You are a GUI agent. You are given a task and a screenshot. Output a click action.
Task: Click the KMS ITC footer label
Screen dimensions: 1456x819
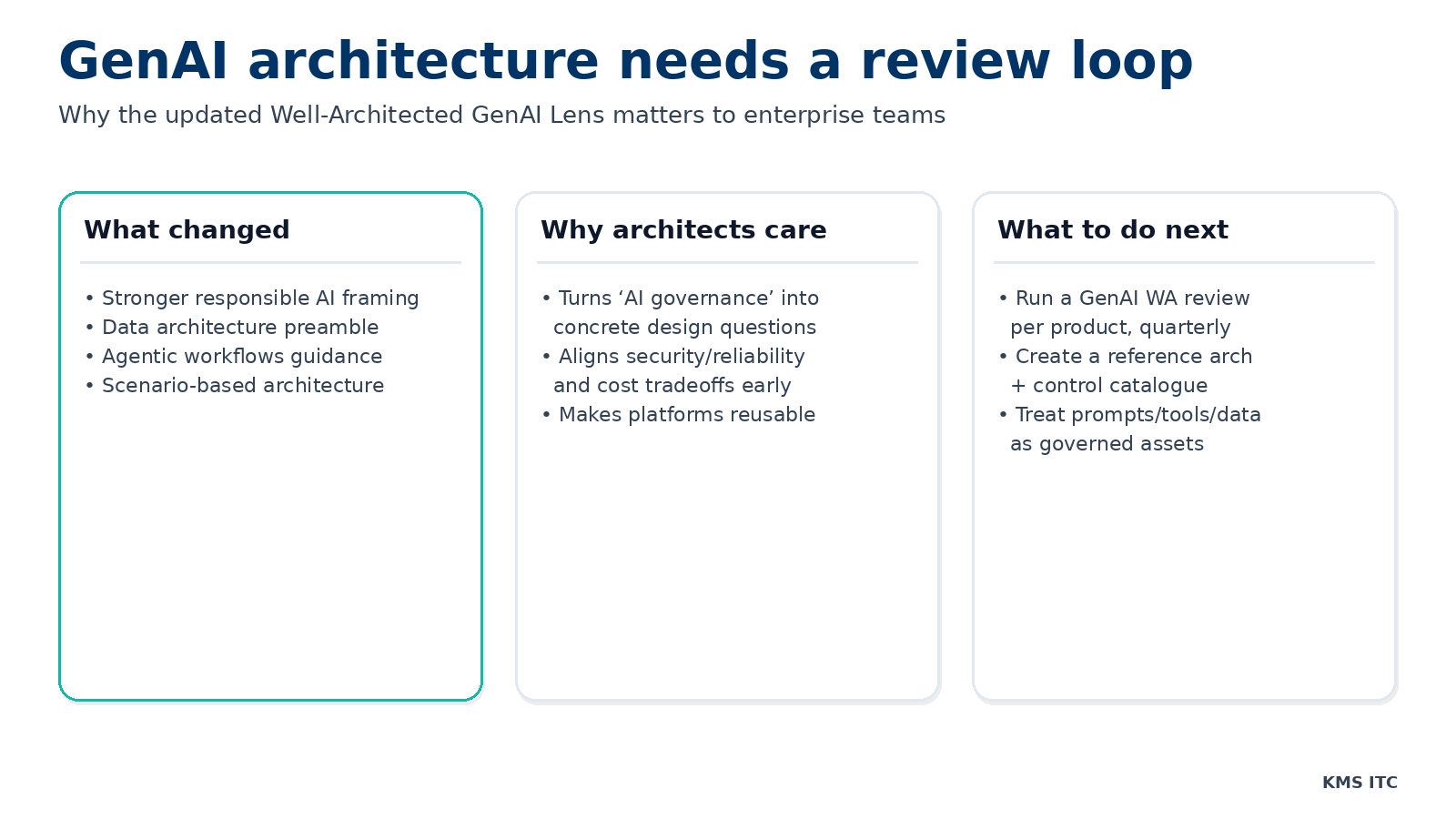coord(1360,782)
